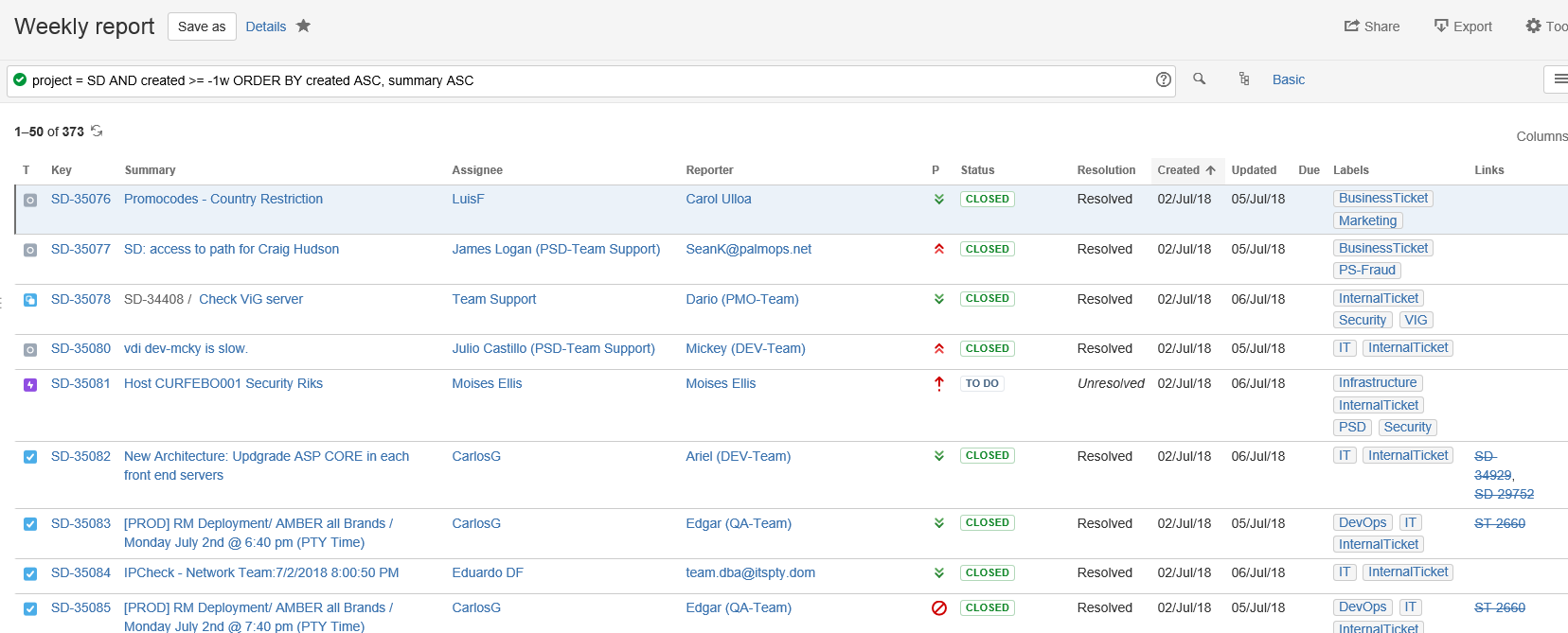Image resolution: width=1568 pixels, height=633 pixels.
Task: Open the Export menu
Action: [1463, 26]
